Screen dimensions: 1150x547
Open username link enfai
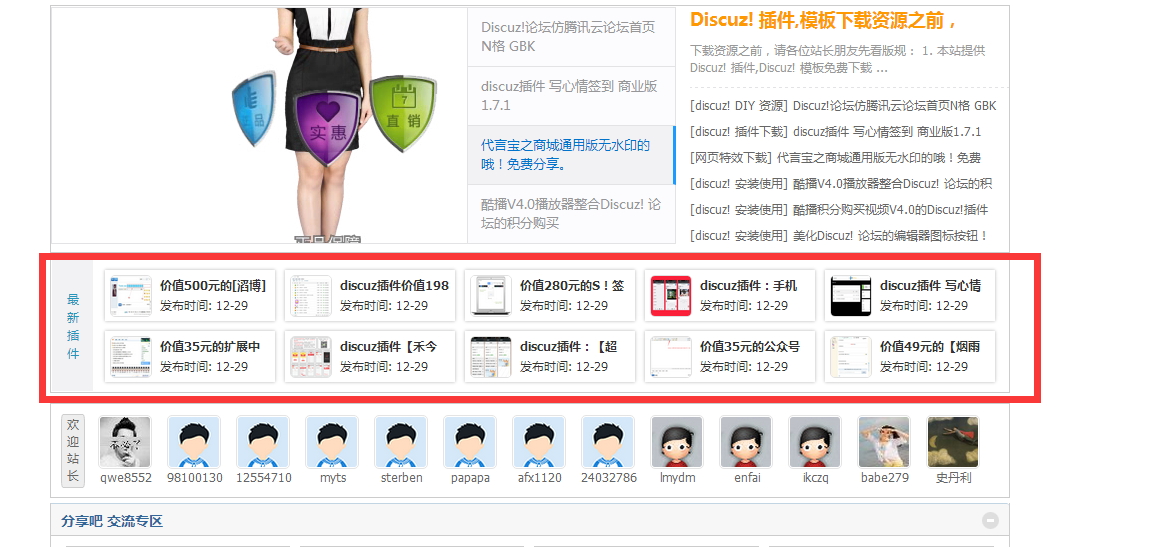746,477
